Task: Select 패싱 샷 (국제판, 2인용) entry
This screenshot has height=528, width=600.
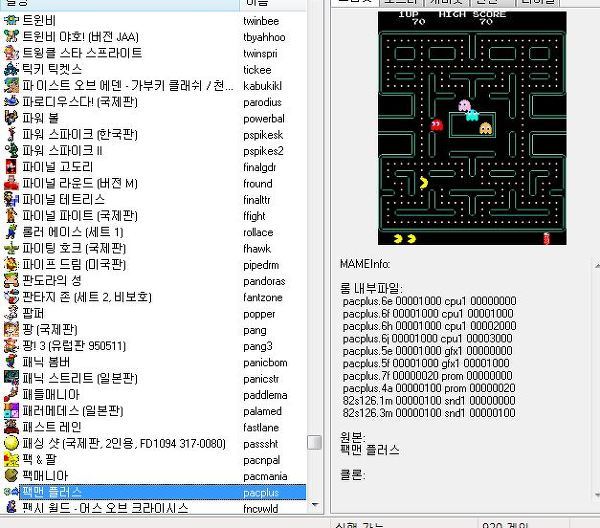Action: point(124,443)
